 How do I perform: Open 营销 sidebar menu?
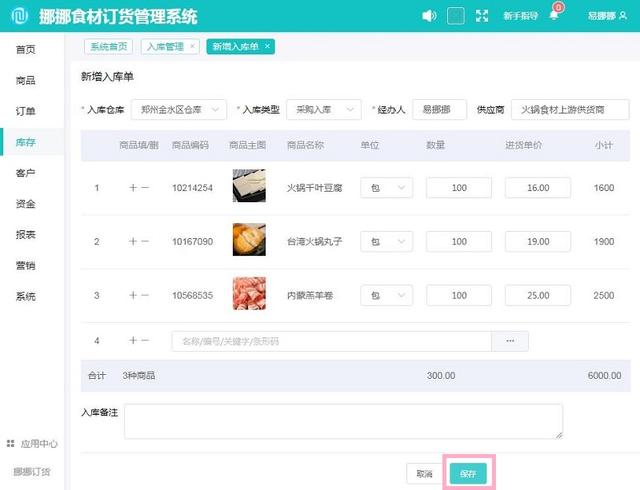point(26,266)
